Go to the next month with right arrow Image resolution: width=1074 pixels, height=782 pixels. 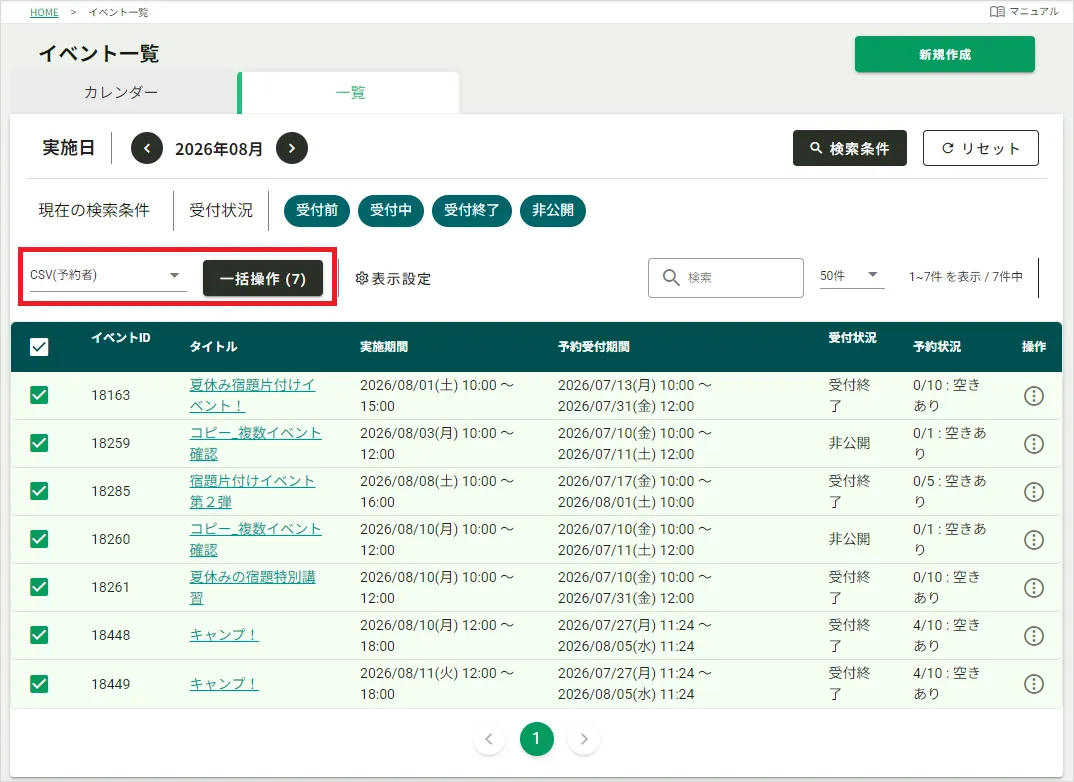point(292,148)
